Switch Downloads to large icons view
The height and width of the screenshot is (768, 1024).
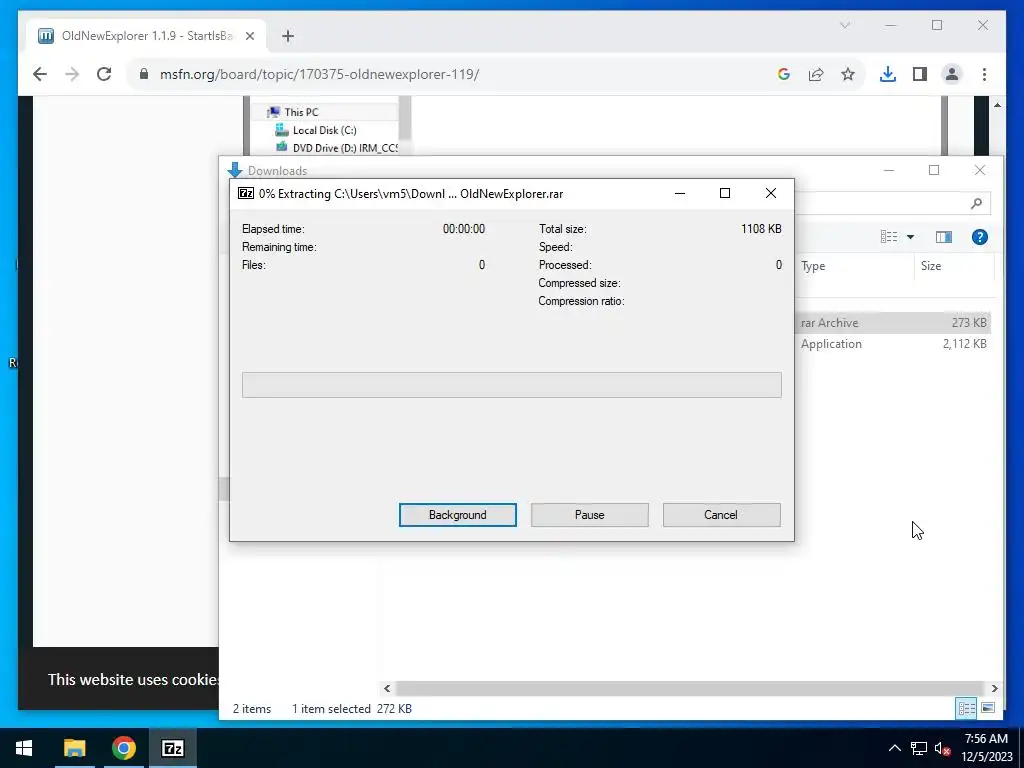(x=988, y=708)
